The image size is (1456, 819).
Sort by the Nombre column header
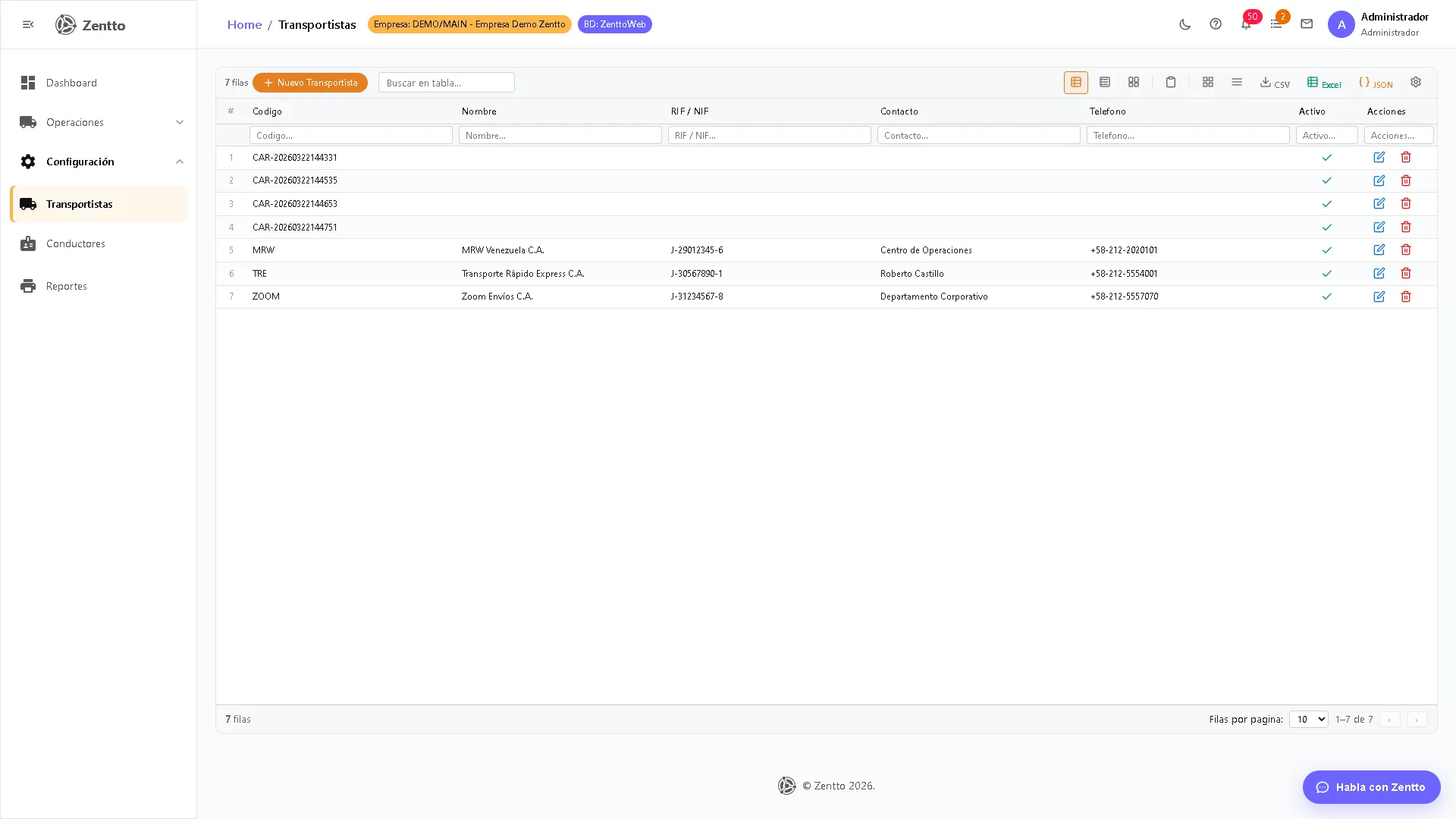(x=479, y=111)
